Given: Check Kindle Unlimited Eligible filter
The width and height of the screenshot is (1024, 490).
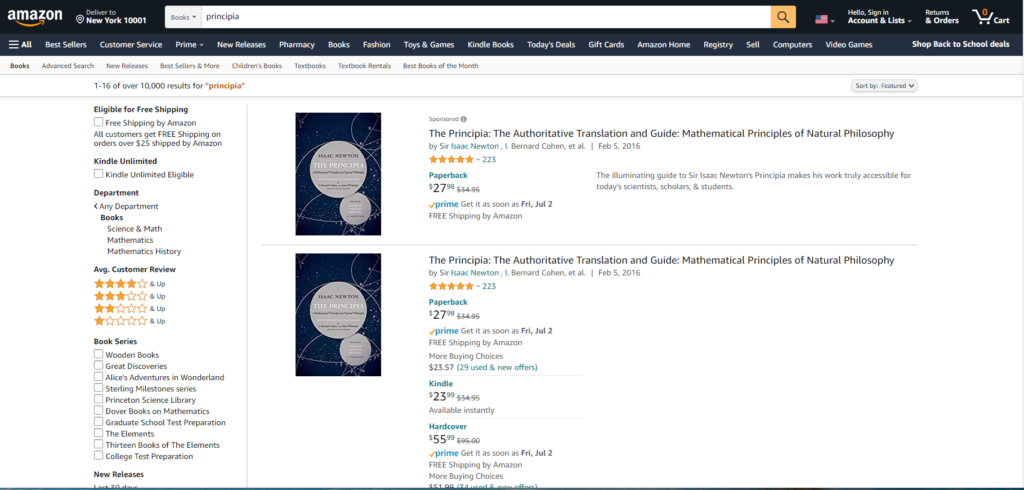Looking at the screenshot, I should (x=99, y=174).
